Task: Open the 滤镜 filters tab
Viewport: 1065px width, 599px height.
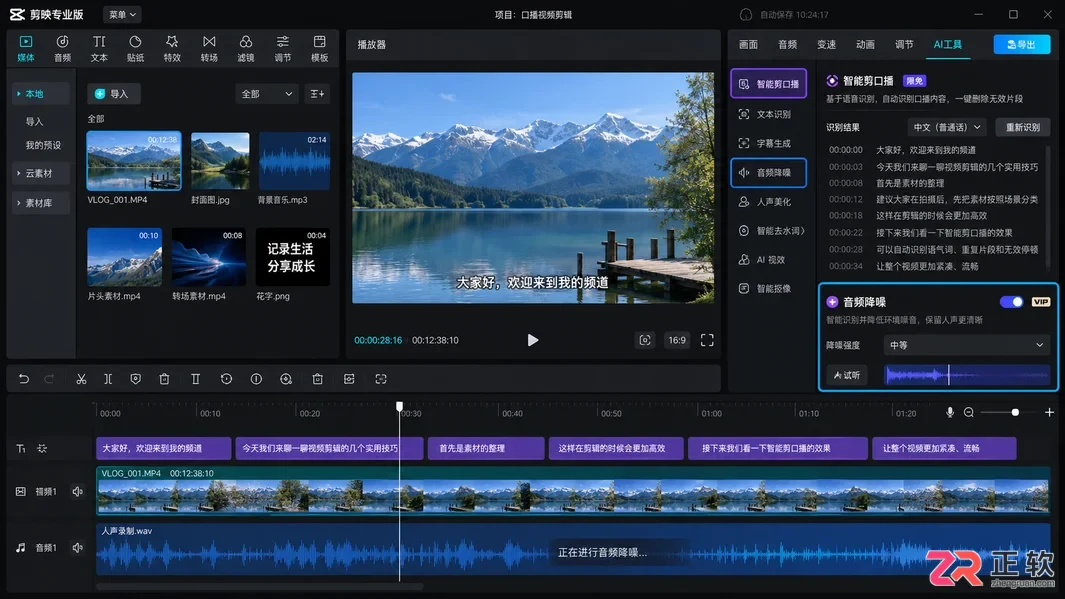Action: click(246, 49)
